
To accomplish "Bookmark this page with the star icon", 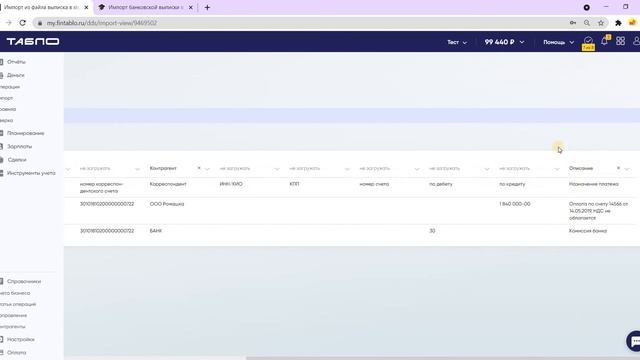I will (601, 23).
